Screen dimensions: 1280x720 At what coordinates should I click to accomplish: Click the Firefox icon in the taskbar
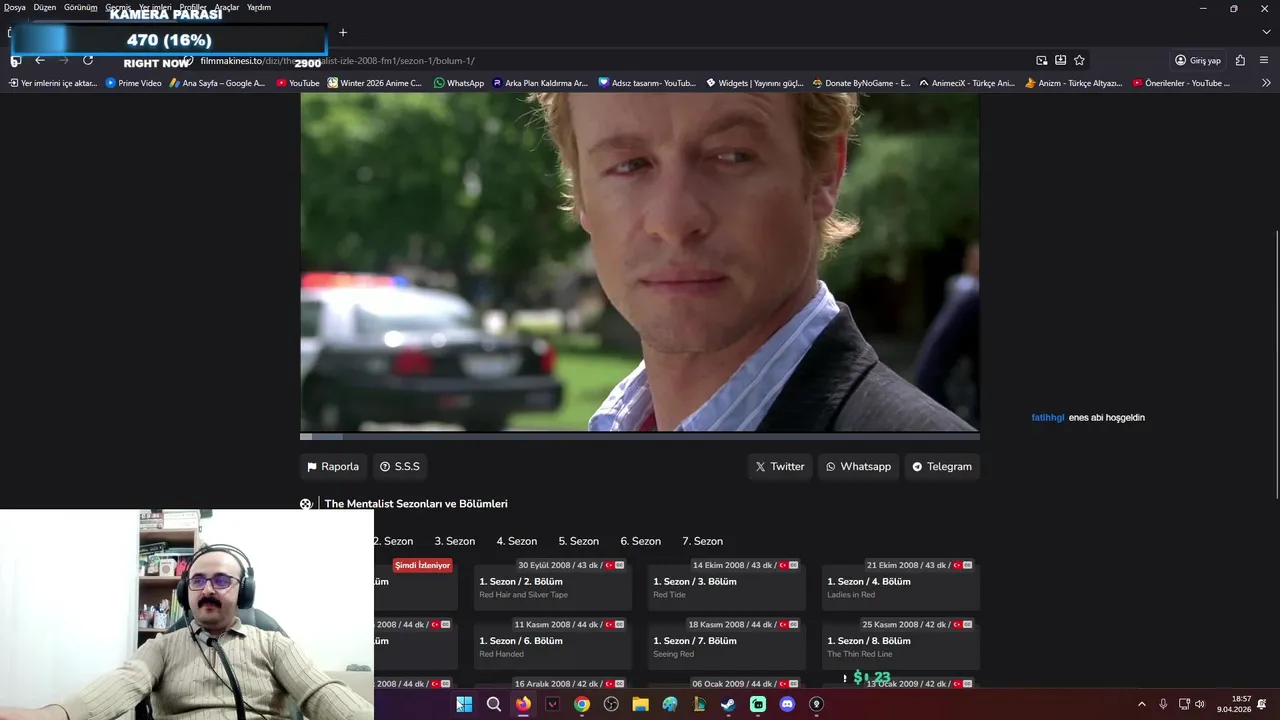point(523,704)
